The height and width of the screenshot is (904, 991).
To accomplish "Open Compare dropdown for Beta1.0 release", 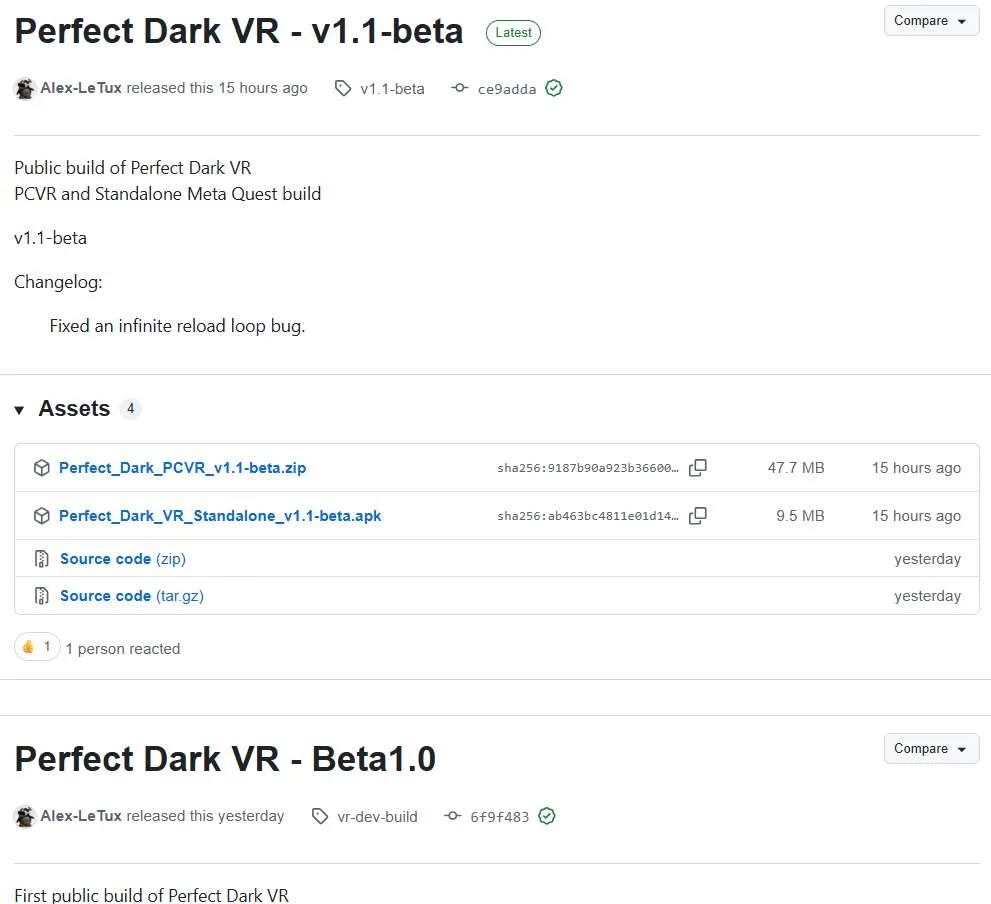I will coord(931,748).
